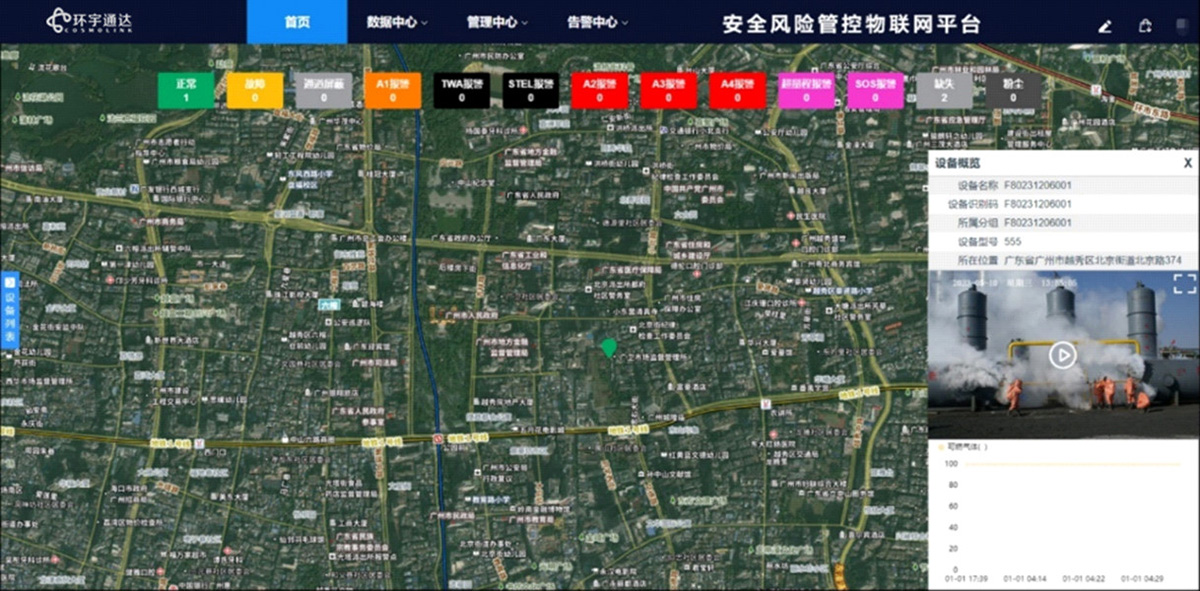Click the red A3报警 status box

click(x=668, y=90)
